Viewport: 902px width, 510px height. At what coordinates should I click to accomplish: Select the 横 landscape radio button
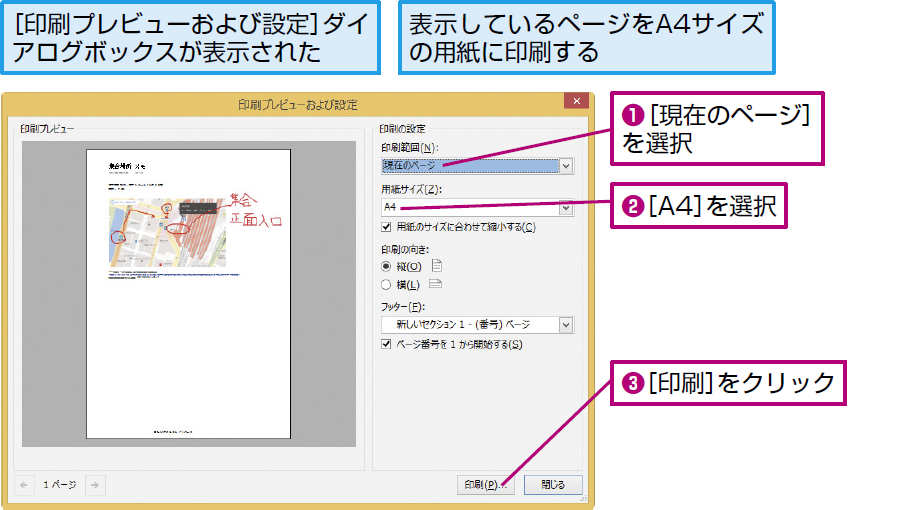(386, 285)
